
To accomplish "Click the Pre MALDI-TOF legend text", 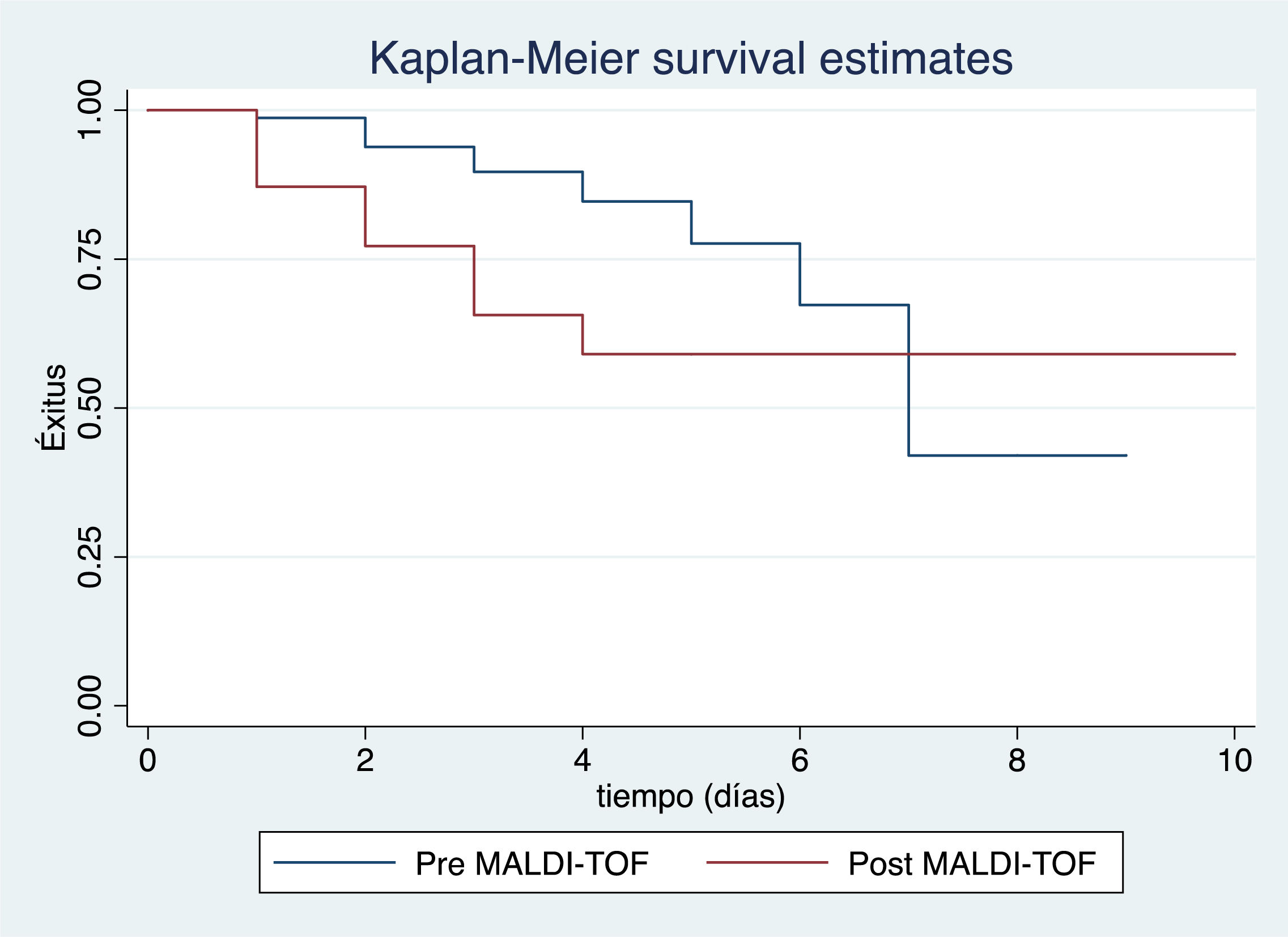I will point(532,864).
